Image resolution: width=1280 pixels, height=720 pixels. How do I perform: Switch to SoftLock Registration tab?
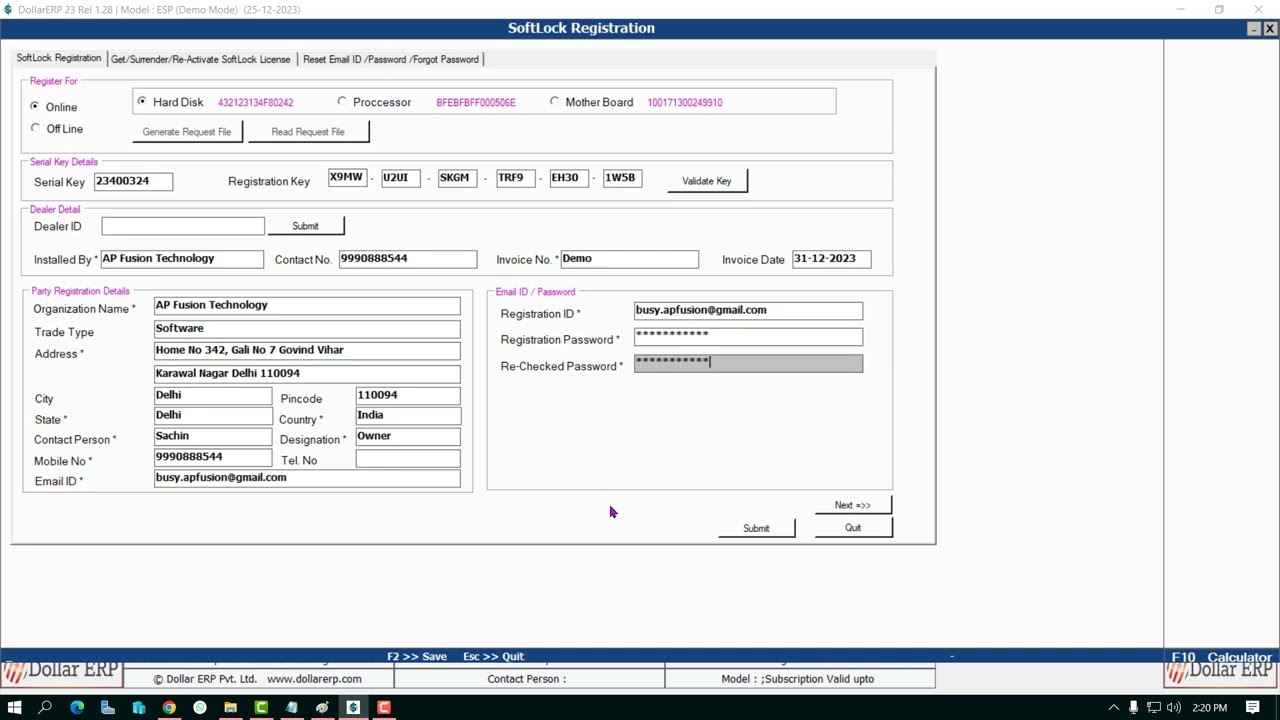pos(59,59)
